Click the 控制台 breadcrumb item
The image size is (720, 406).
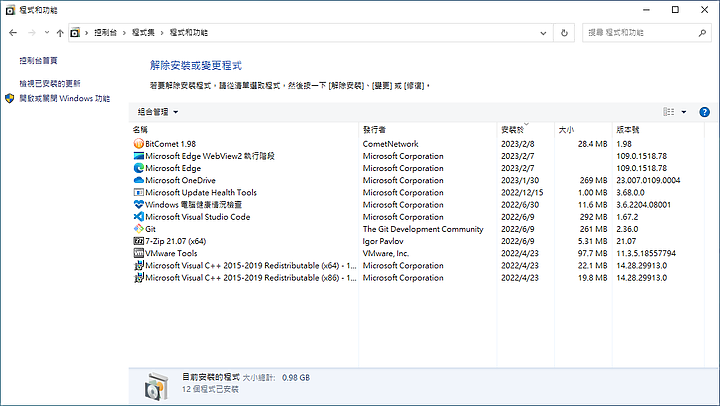click(x=105, y=33)
